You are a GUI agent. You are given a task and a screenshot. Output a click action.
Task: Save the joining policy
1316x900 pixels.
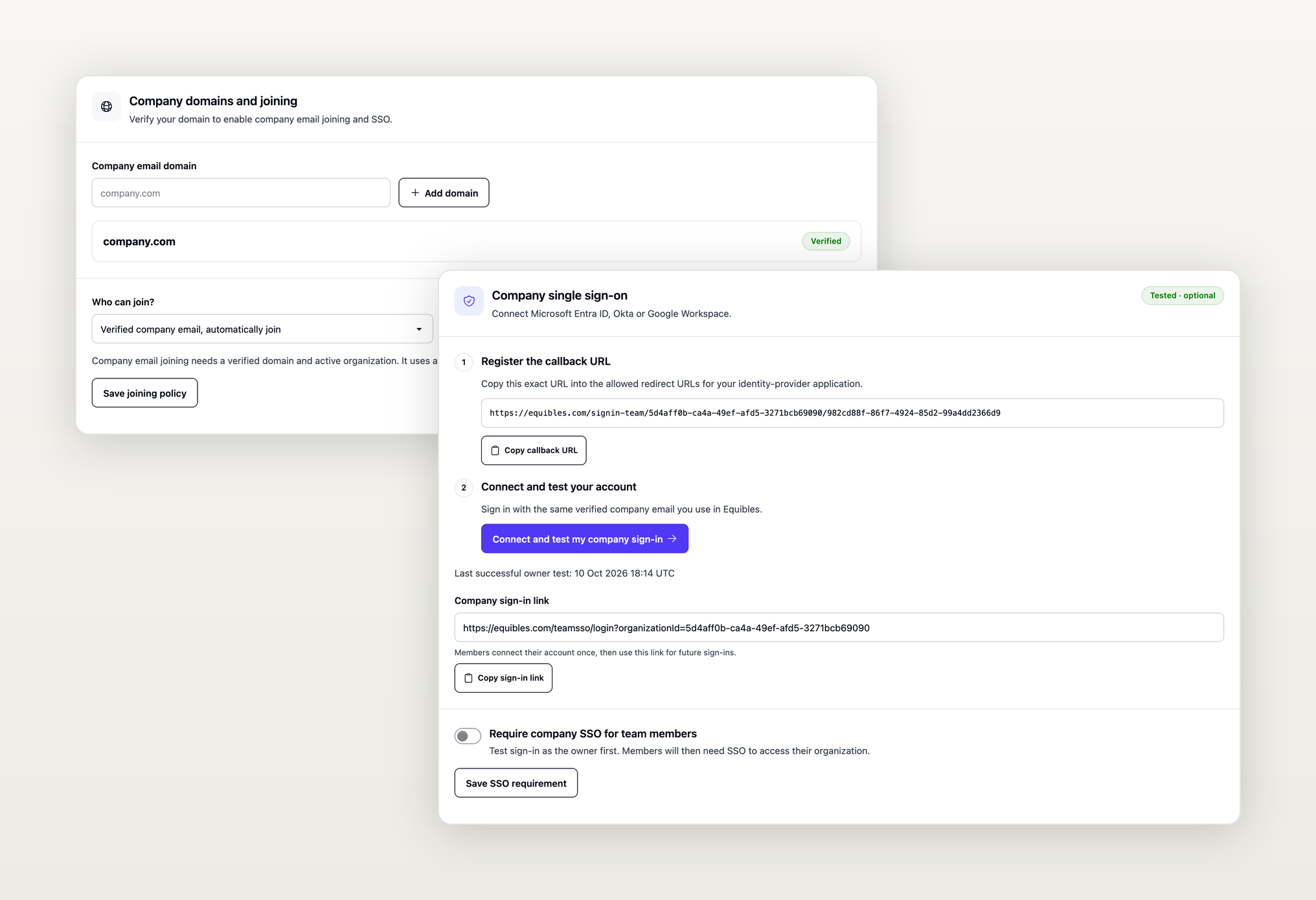(144, 393)
